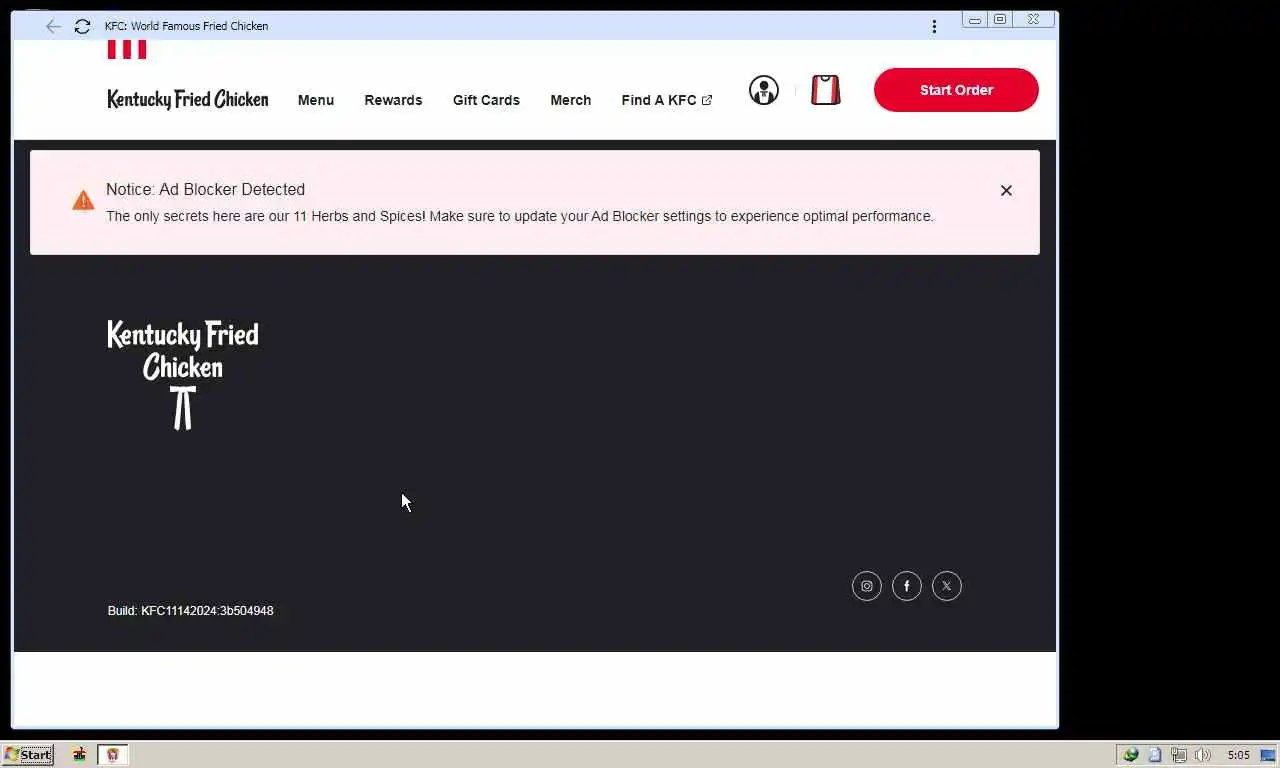Click the network tray icon

(x=1179, y=755)
